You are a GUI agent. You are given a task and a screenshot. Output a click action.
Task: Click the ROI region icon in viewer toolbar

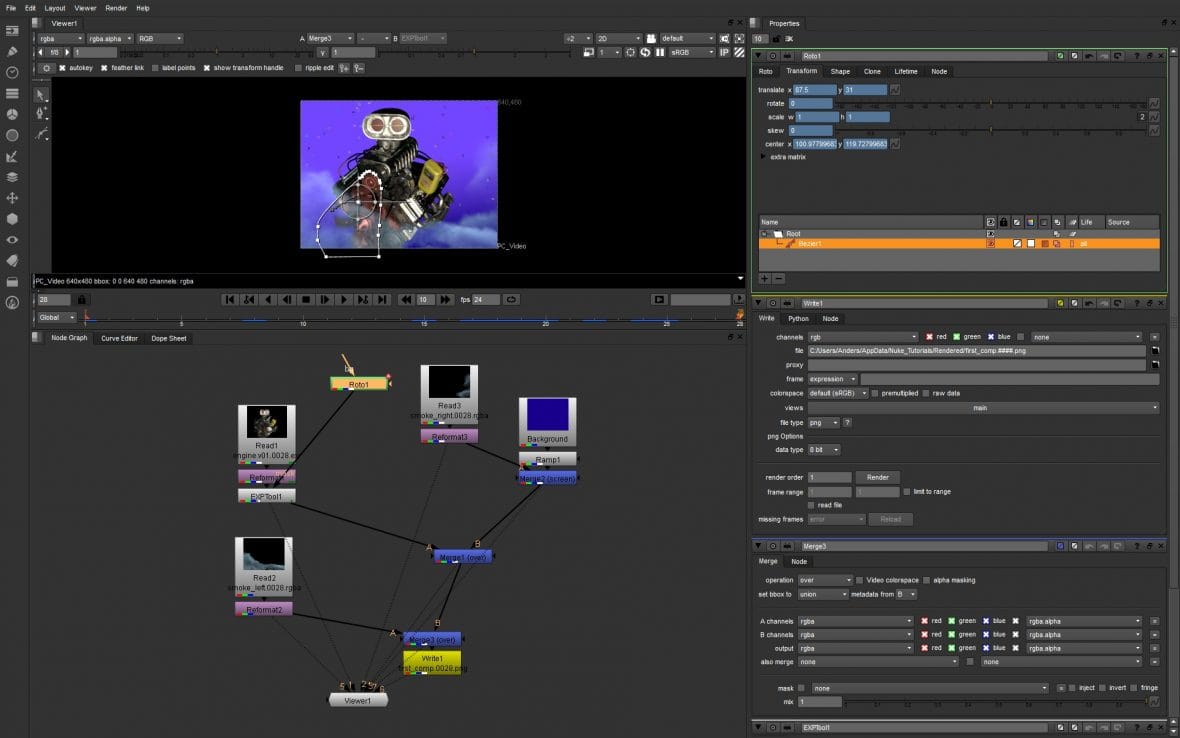pos(630,53)
